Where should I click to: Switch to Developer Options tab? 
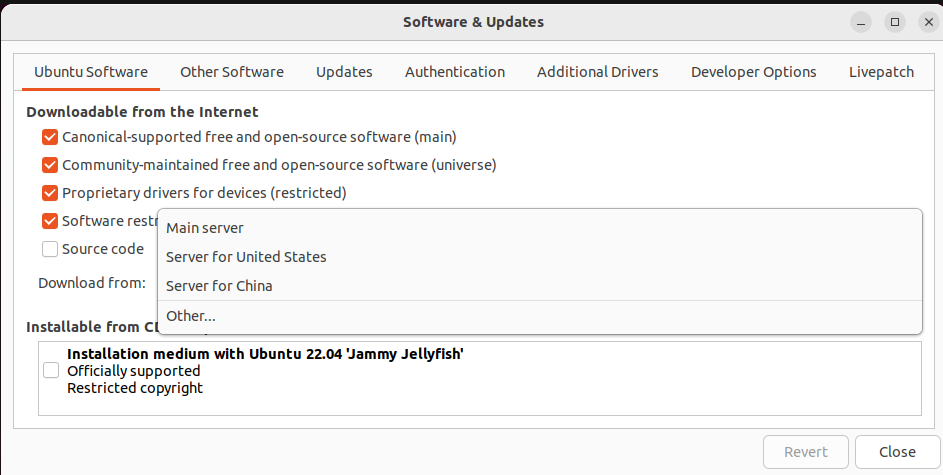754,72
